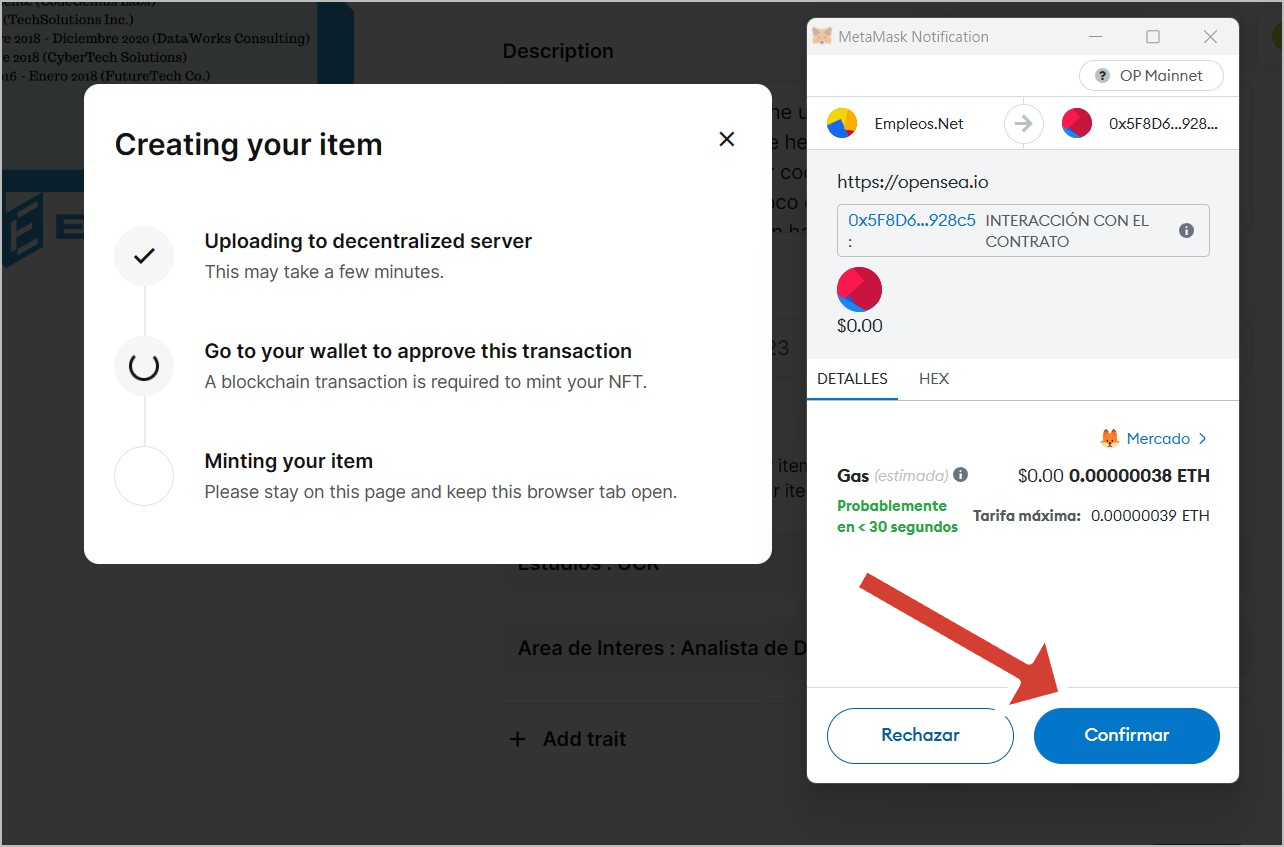The image size is (1284, 847).
Task: Expand the chevron next to Mercado
Action: point(1202,438)
